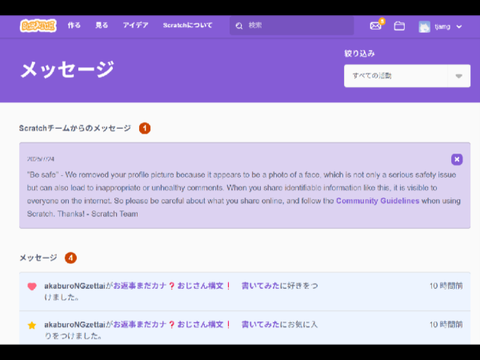480x360 pixels.
Task: Open project link in the heart row
Action: (196, 286)
